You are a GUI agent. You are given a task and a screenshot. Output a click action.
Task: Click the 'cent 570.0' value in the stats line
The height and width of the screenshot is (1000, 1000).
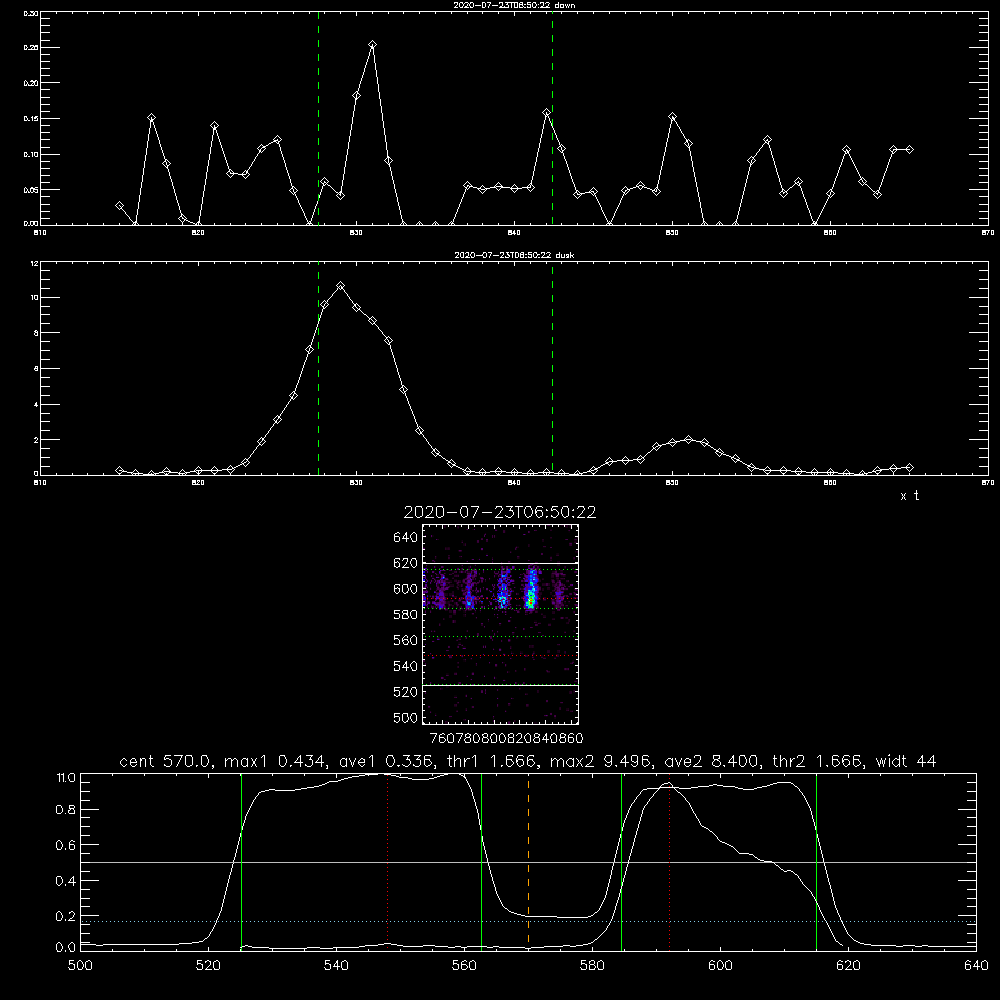pyautogui.click(x=162, y=761)
